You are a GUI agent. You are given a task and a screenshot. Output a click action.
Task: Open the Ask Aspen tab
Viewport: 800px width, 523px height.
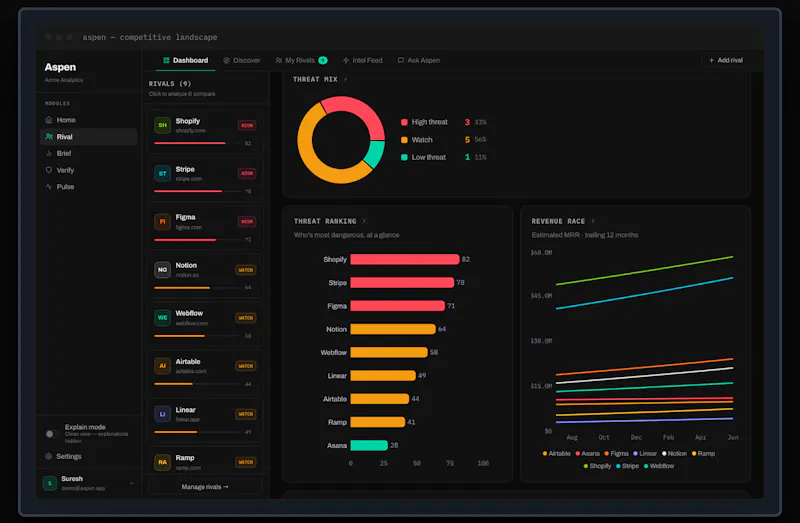(418, 60)
